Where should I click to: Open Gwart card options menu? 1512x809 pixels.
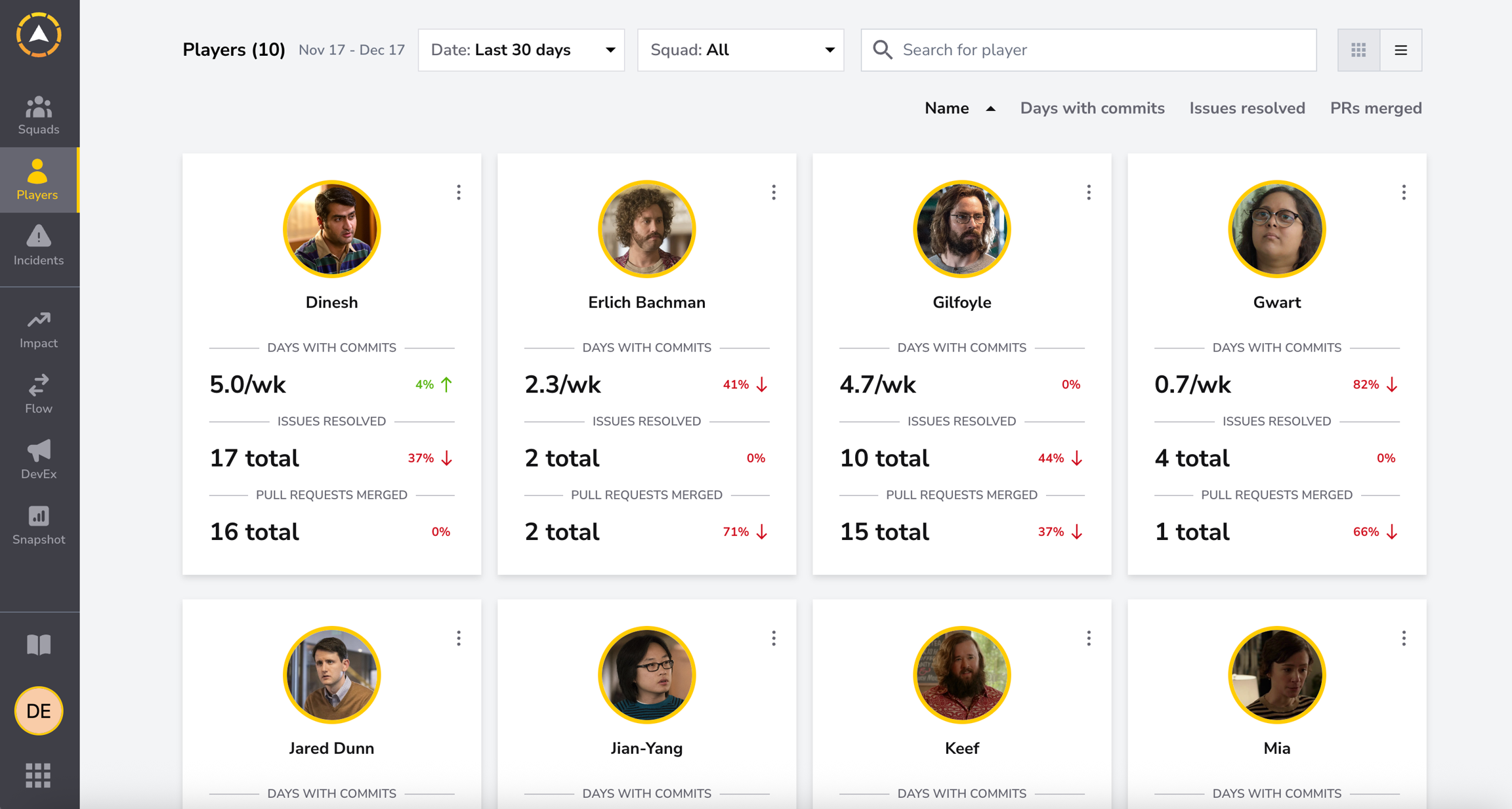click(x=1404, y=192)
